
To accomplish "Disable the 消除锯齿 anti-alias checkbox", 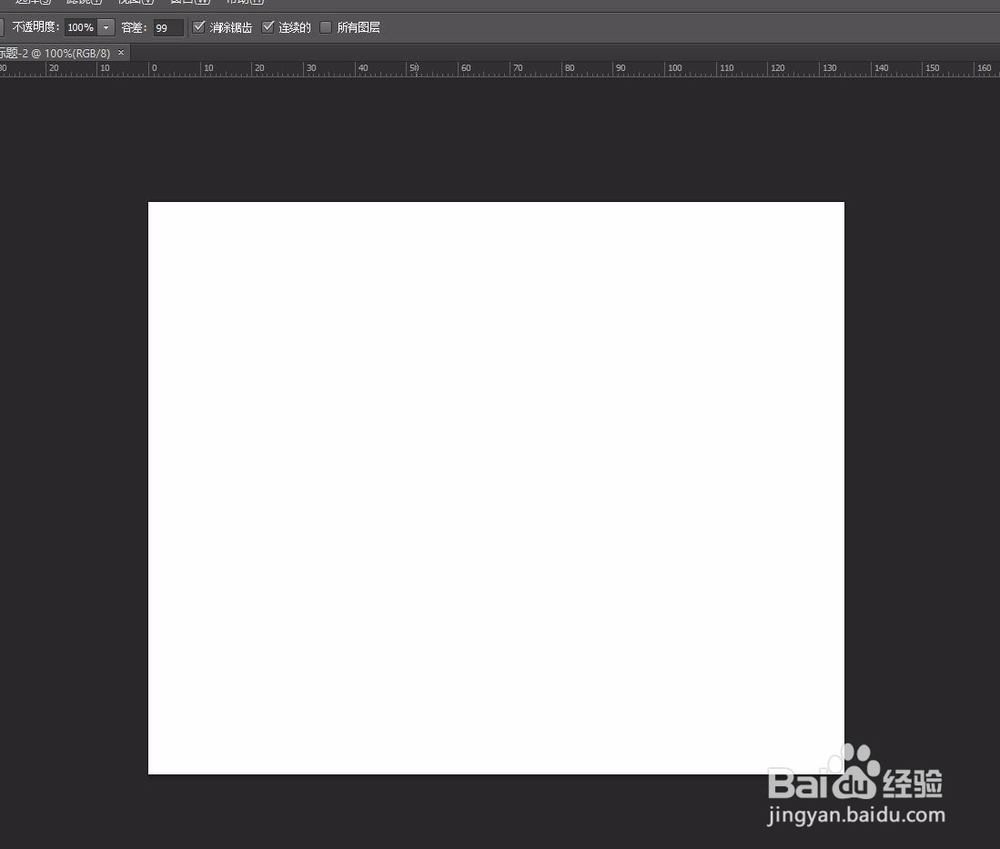I will 199,27.
